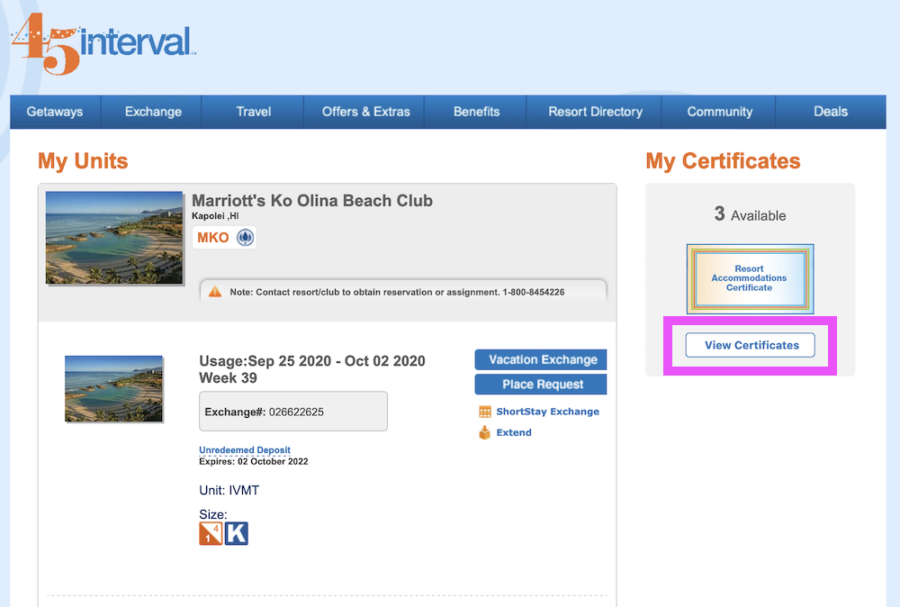
Task: Open the Deals menu item
Action: point(830,112)
